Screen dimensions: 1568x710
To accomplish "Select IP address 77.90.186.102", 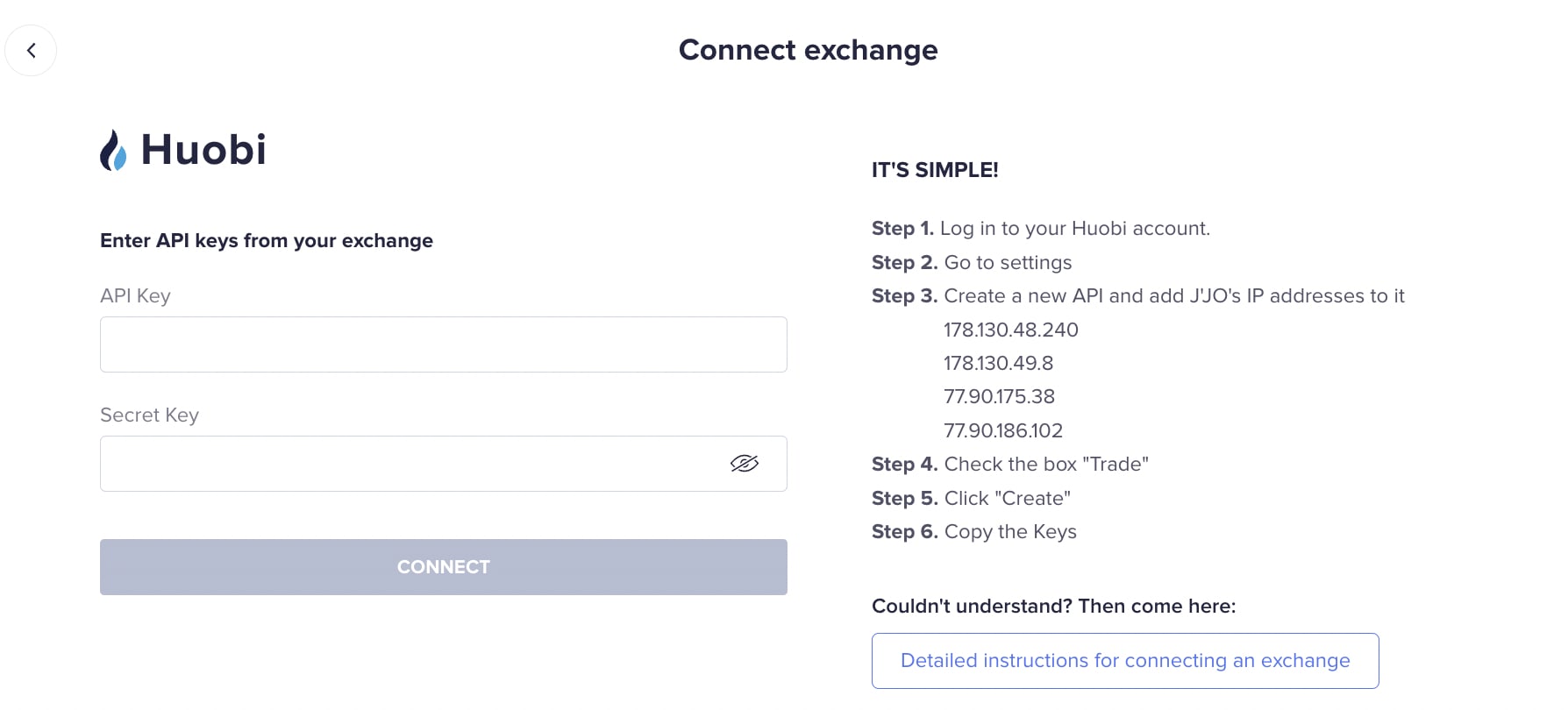I will [x=1003, y=430].
